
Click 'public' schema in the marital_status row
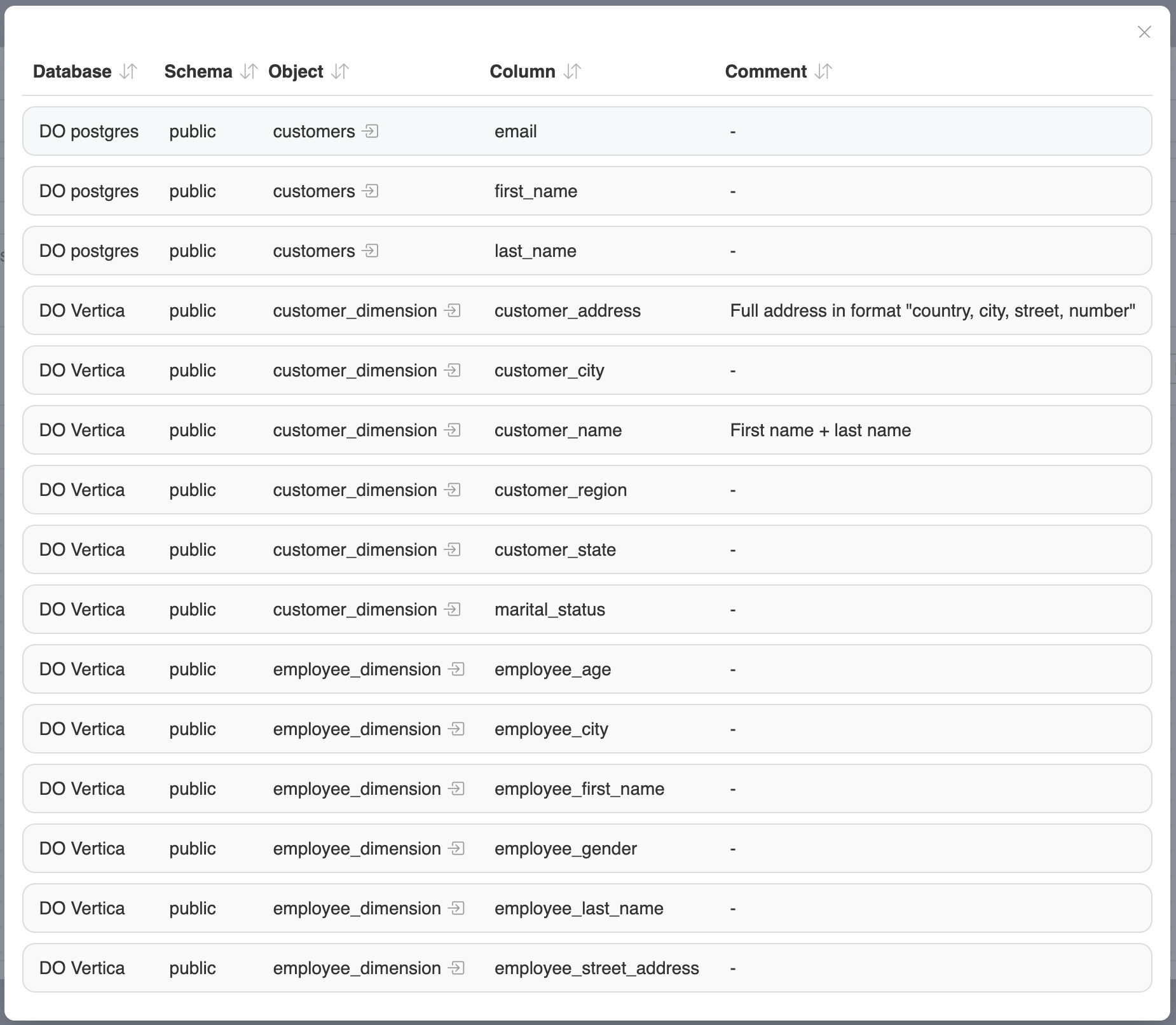[193, 609]
